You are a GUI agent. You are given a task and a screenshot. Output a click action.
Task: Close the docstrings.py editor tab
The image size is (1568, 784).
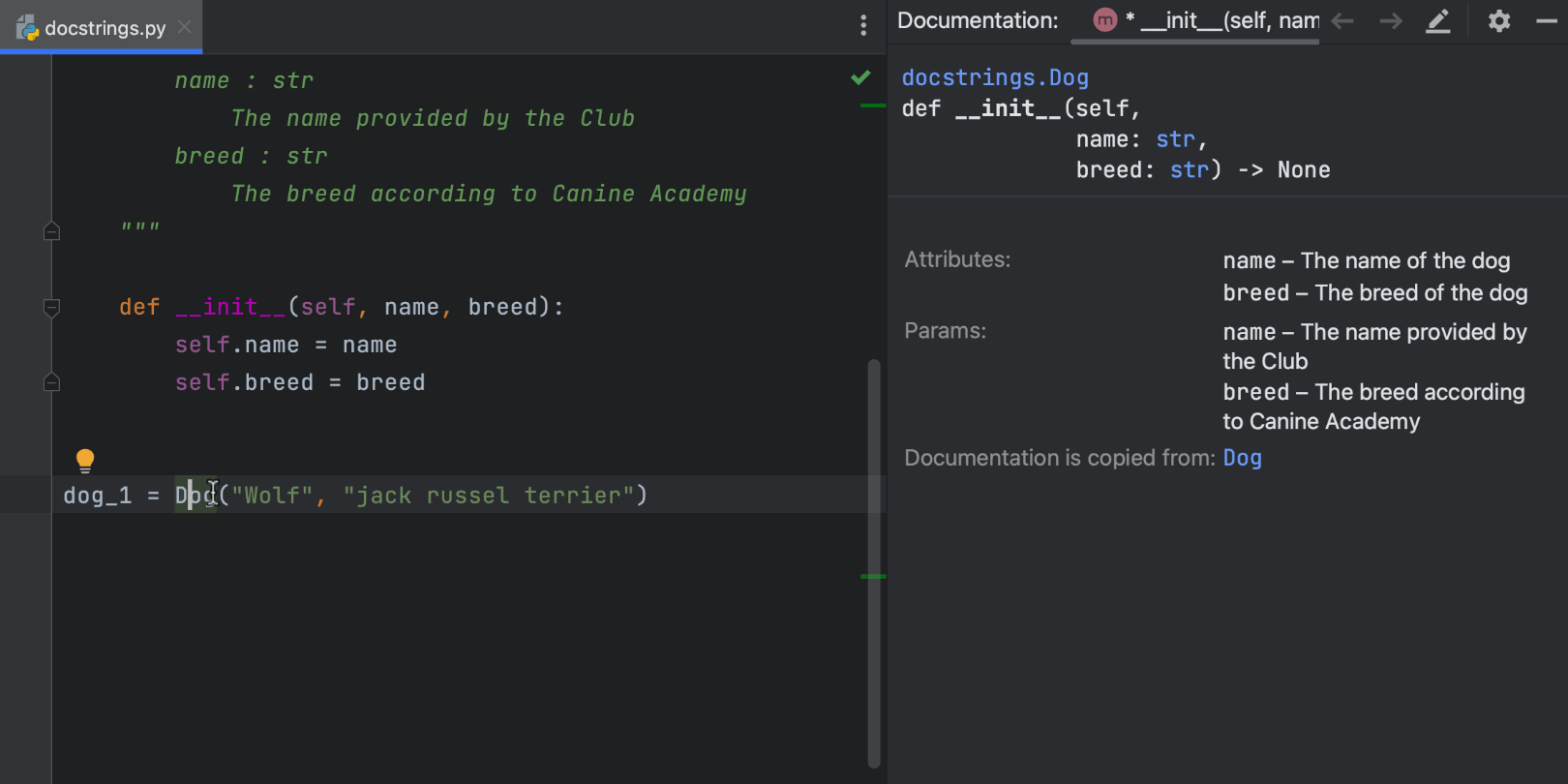pyautogui.click(x=185, y=27)
